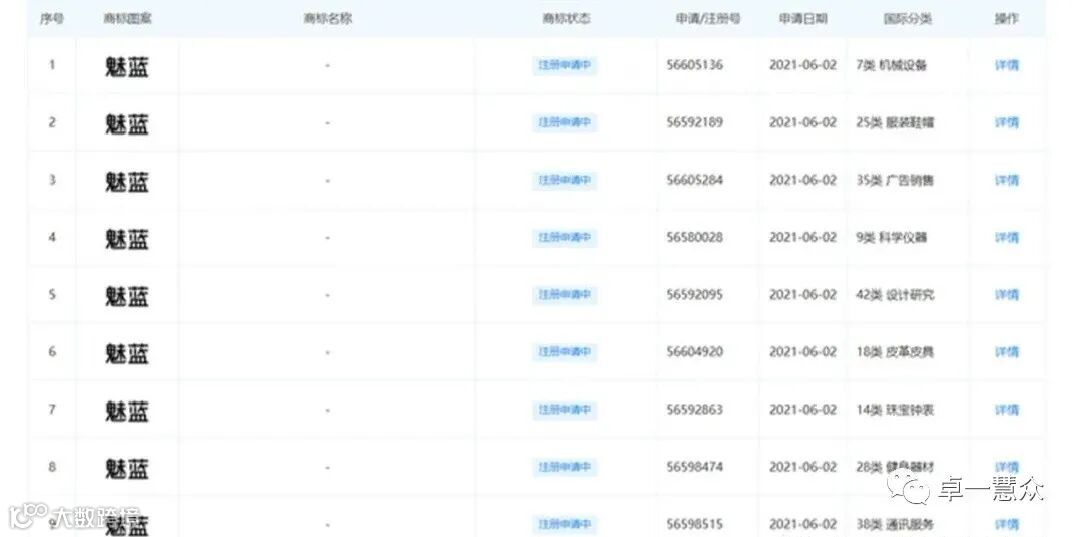Click the 商标状态 column header
The width and height of the screenshot is (1080, 537).
point(566,19)
